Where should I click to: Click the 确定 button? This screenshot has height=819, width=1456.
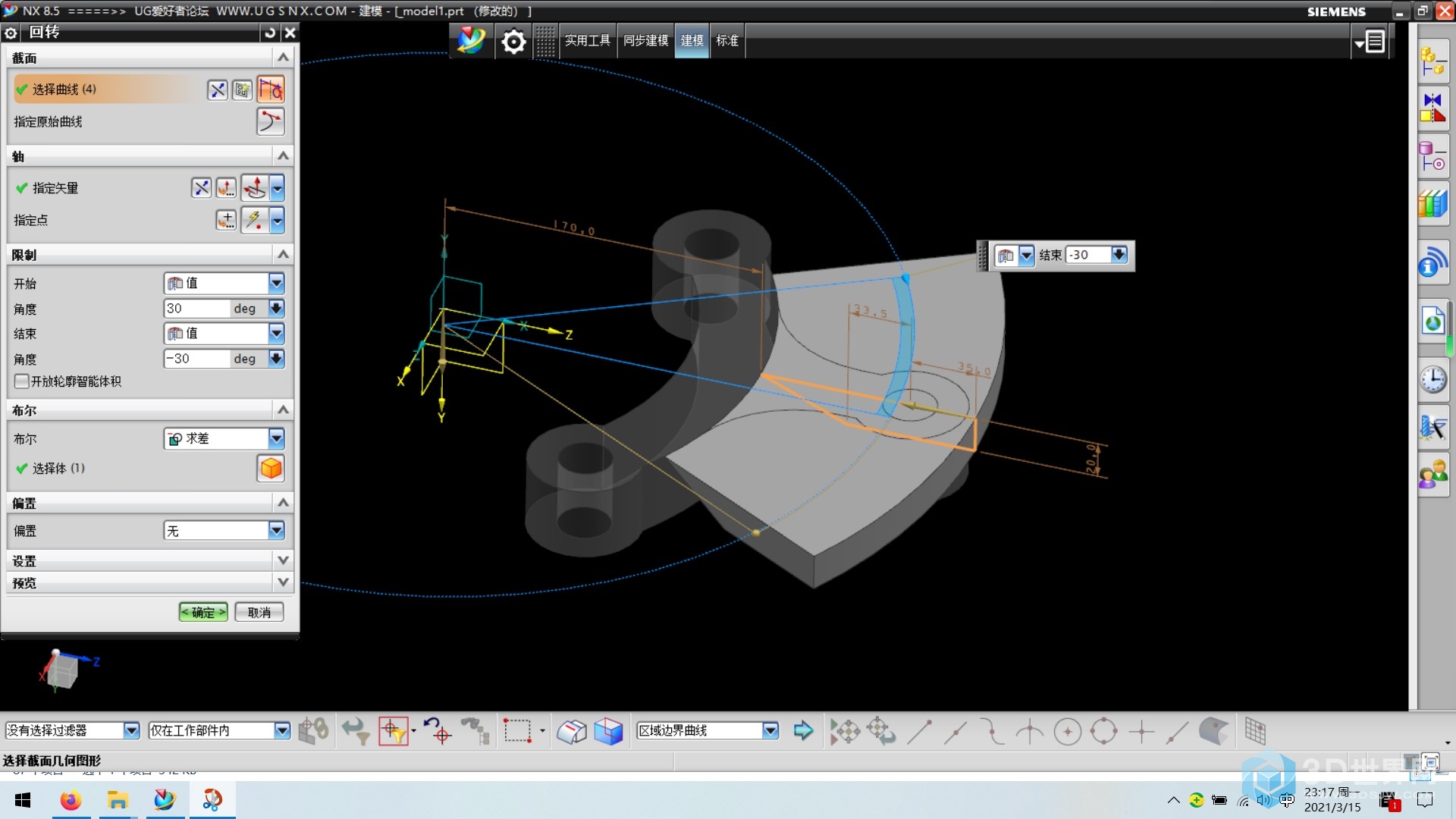point(203,612)
